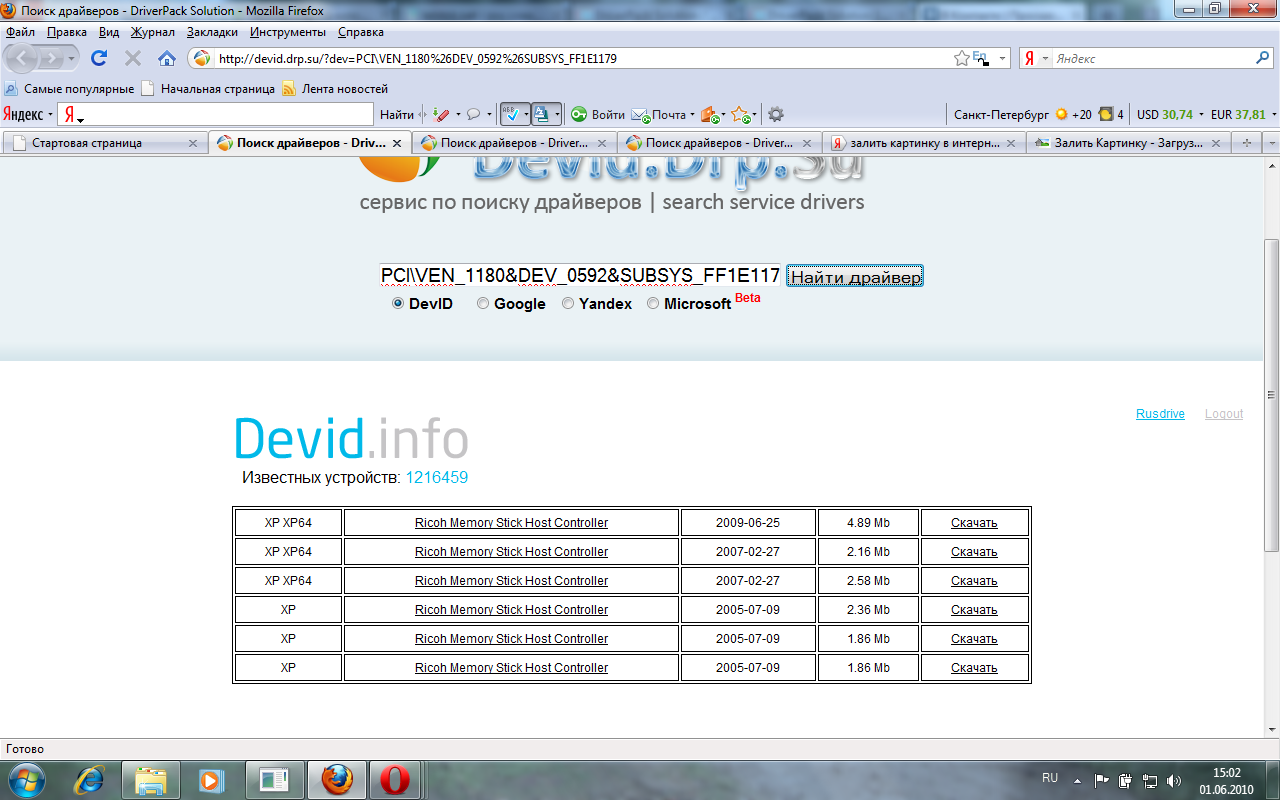The height and width of the screenshot is (800, 1280).
Task: Open the Самые популярные bookmark
Action: tap(69, 89)
